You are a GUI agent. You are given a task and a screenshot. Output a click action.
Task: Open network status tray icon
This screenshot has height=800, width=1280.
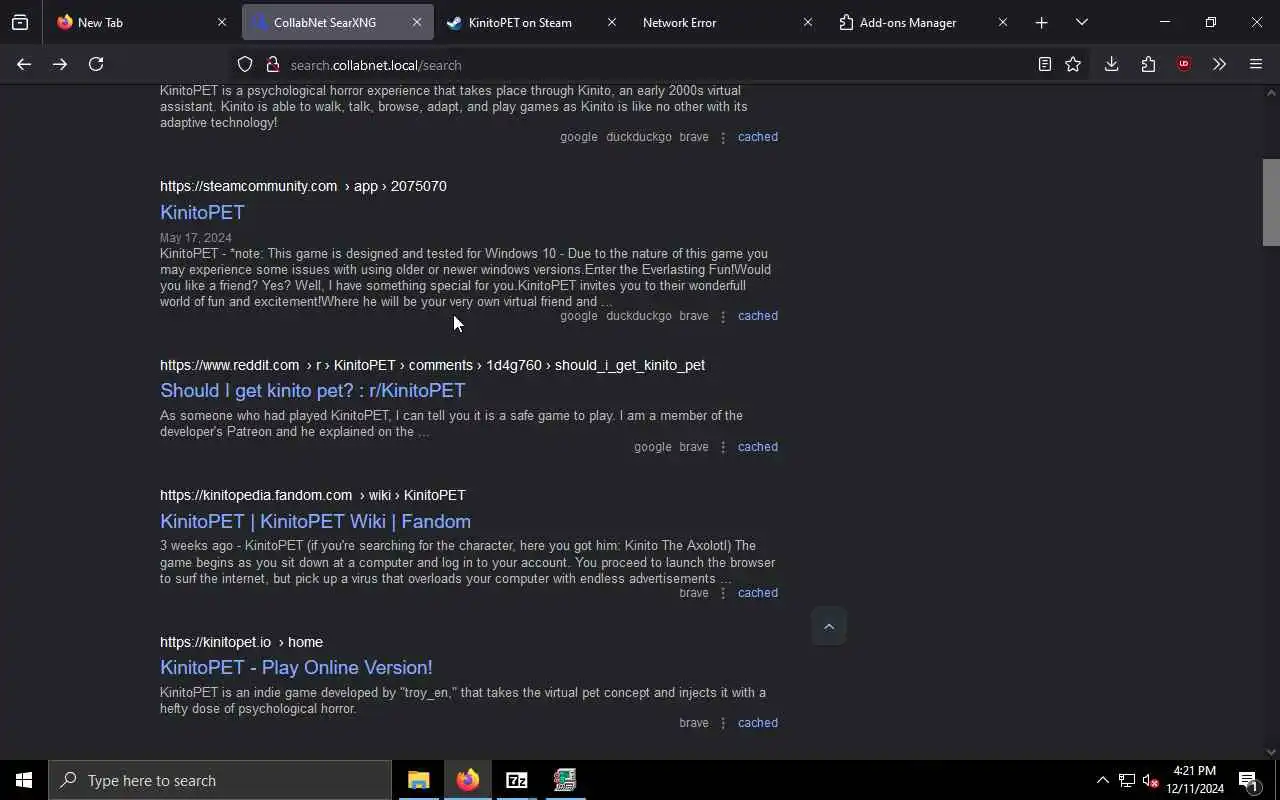click(x=1127, y=780)
